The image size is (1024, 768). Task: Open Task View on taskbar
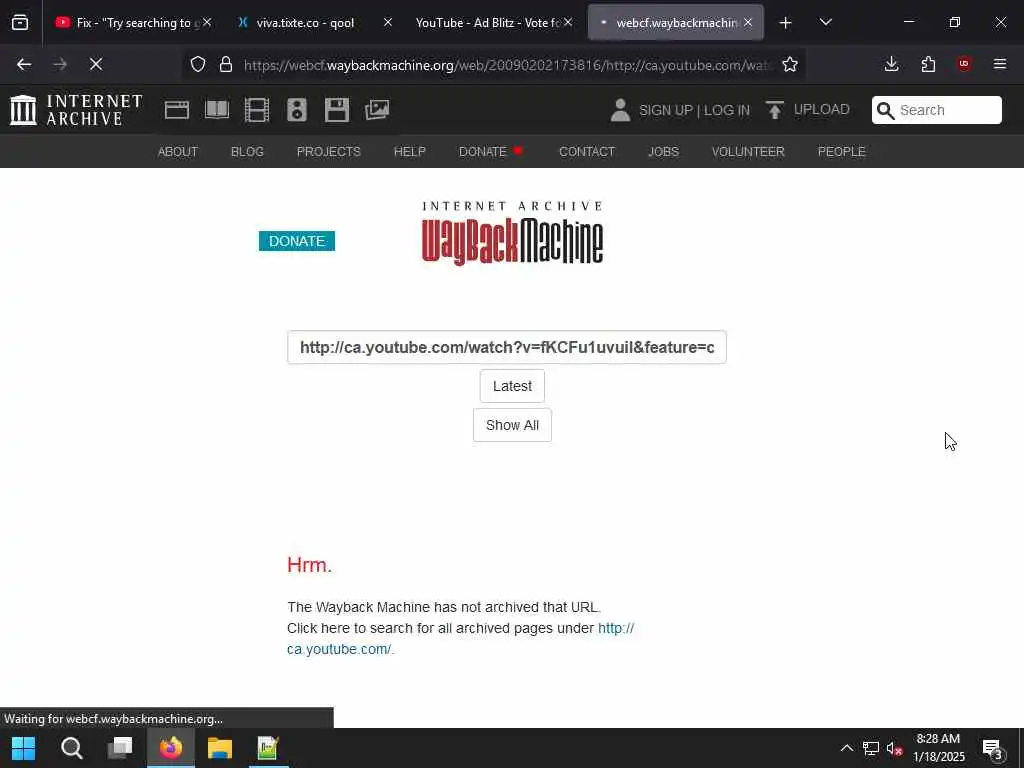click(x=120, y=748)
